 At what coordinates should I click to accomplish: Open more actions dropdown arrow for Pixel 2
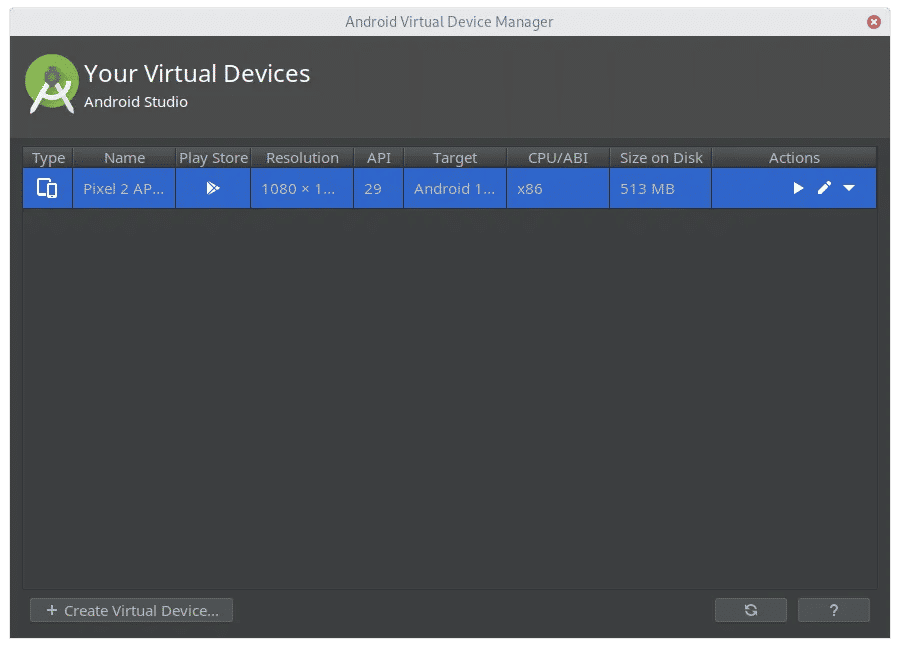[x=849, y=188]
